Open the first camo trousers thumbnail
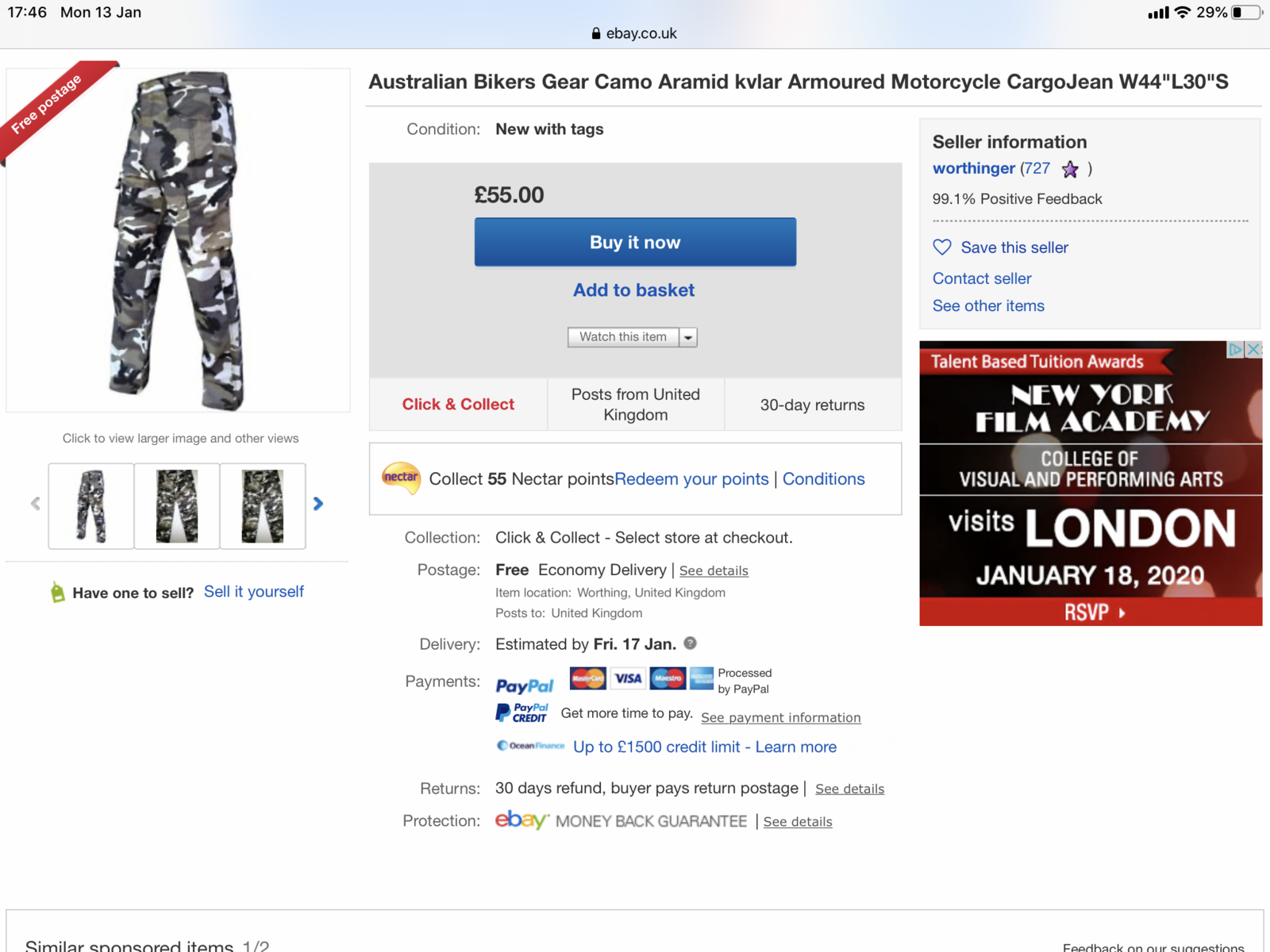This screenshot has height=952, width=1270. pos(91,506)
